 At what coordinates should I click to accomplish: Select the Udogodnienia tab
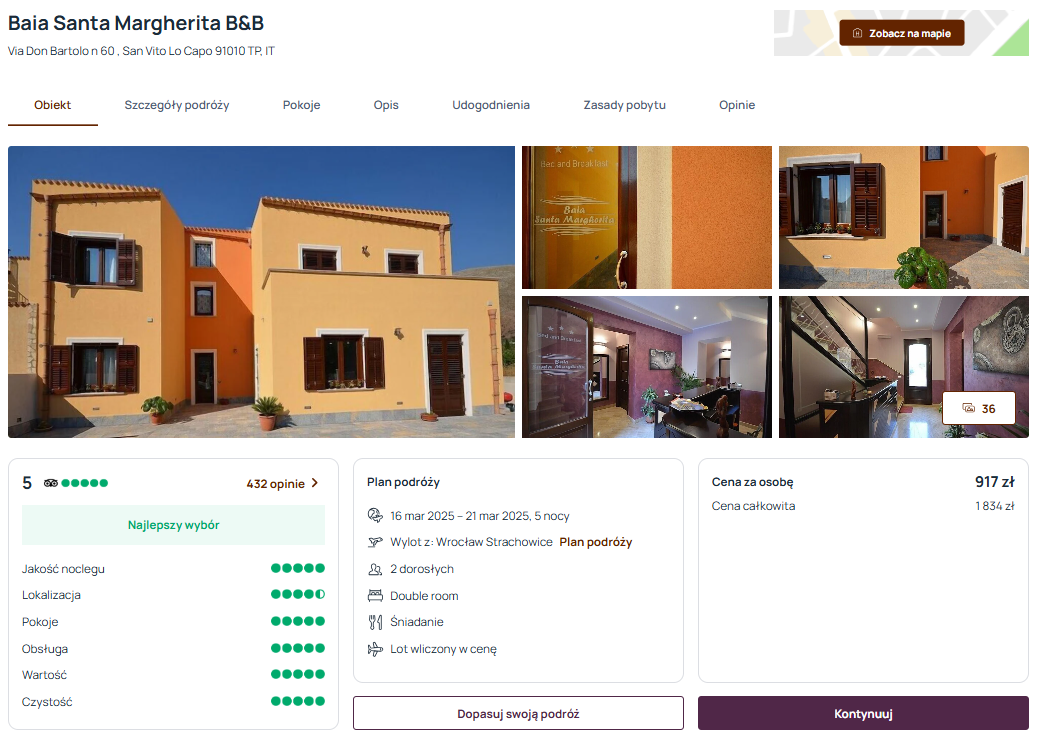(x=491, y=105)
